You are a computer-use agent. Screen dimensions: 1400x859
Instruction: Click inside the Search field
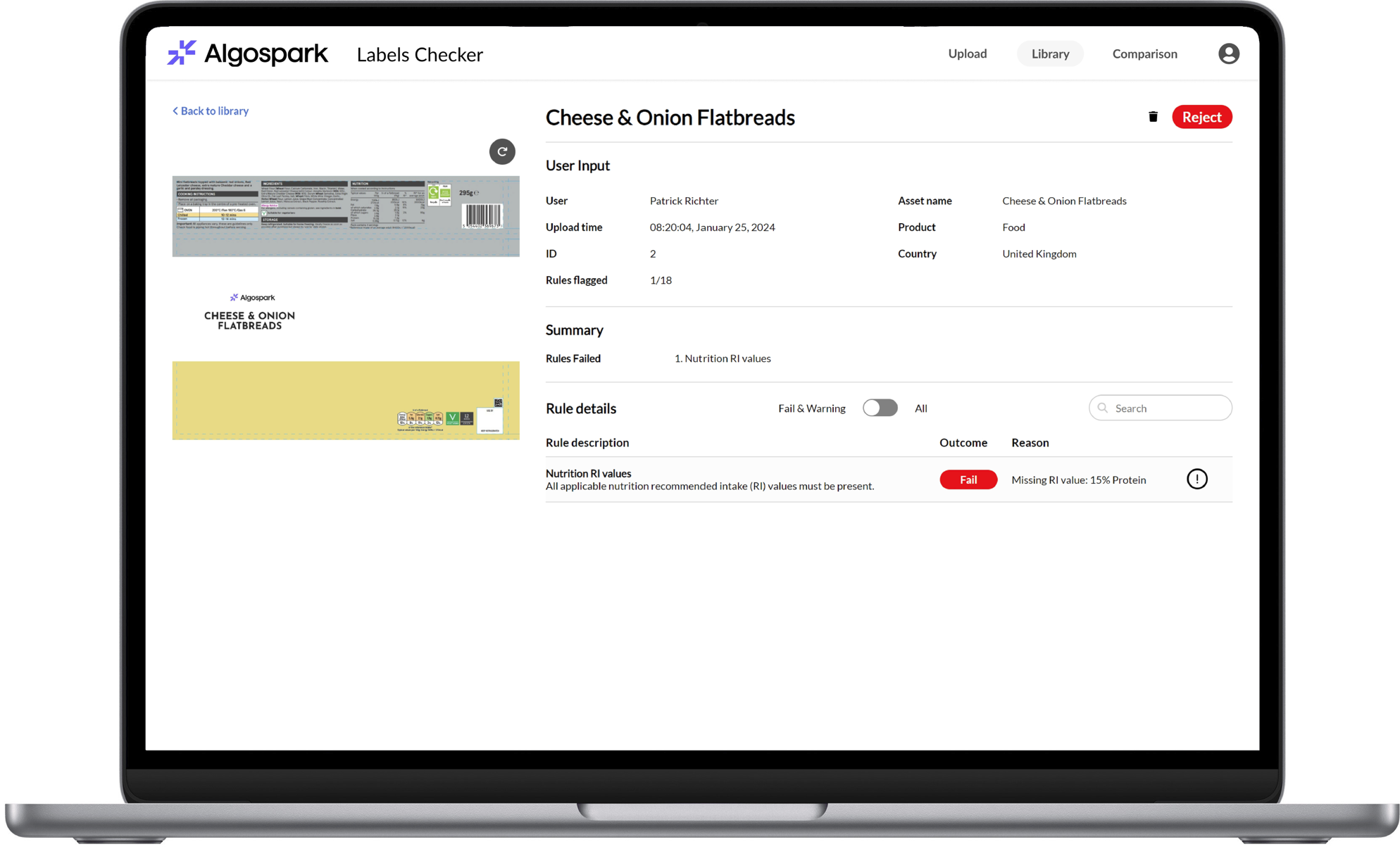click(x=1160, y=408)
